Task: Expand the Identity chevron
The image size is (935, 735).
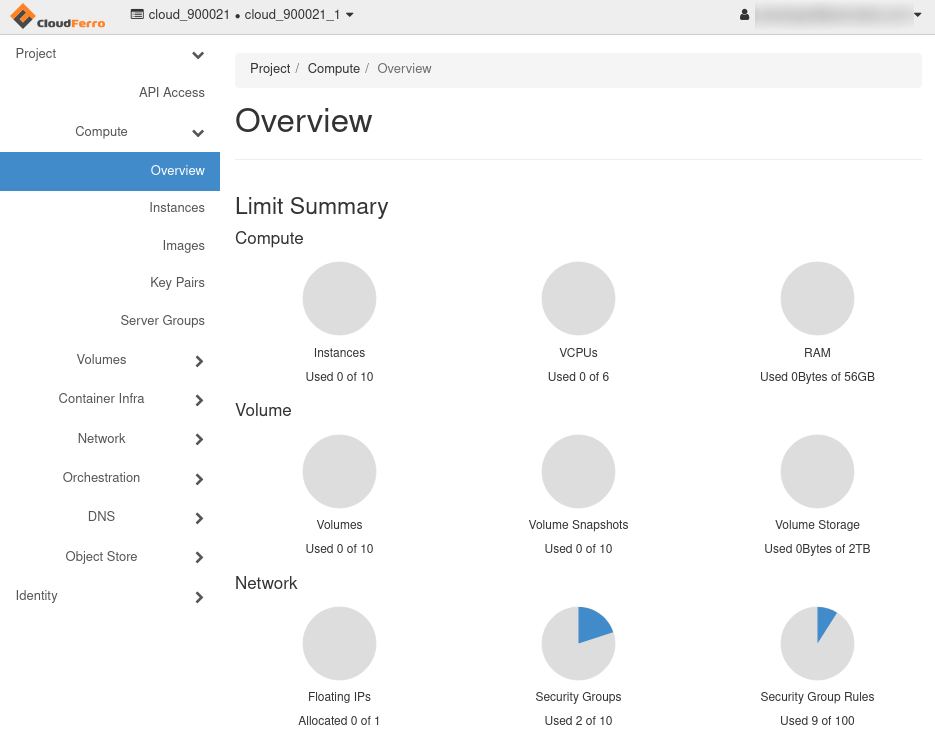Action: (199, 597)
